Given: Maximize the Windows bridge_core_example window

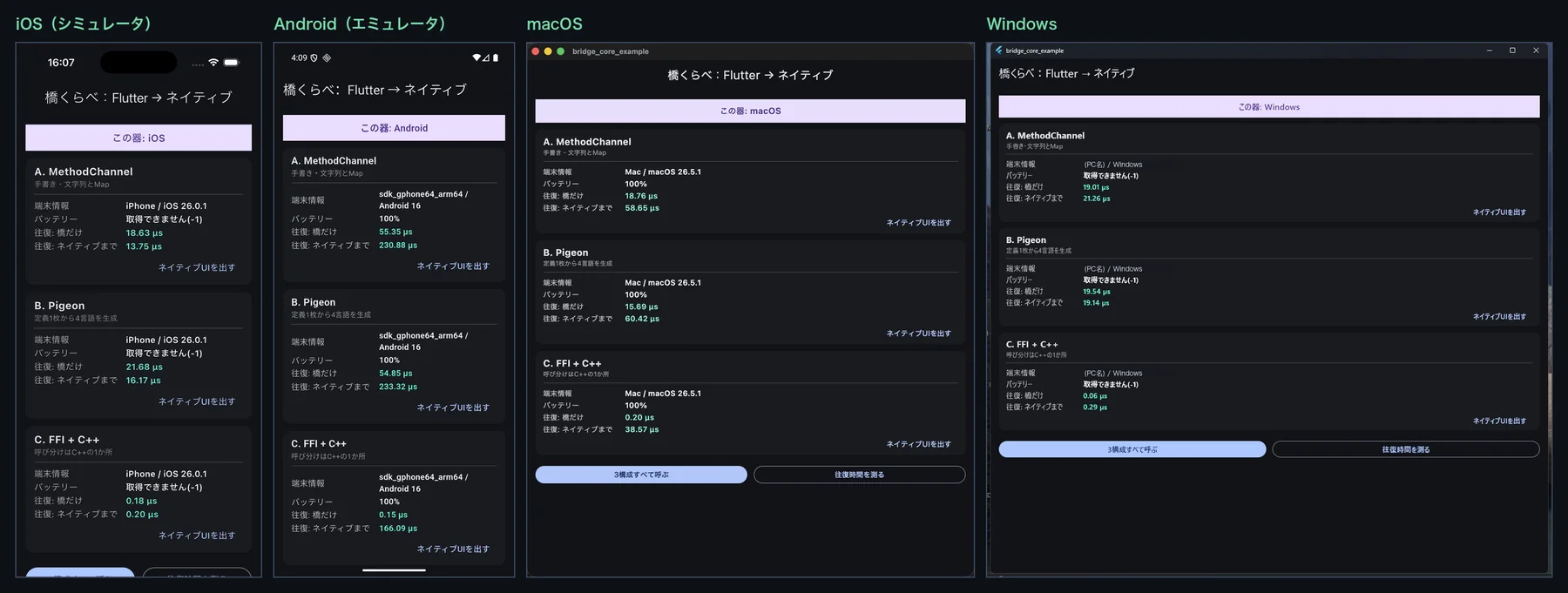Looking at the screenshot, I should 1512,51.
